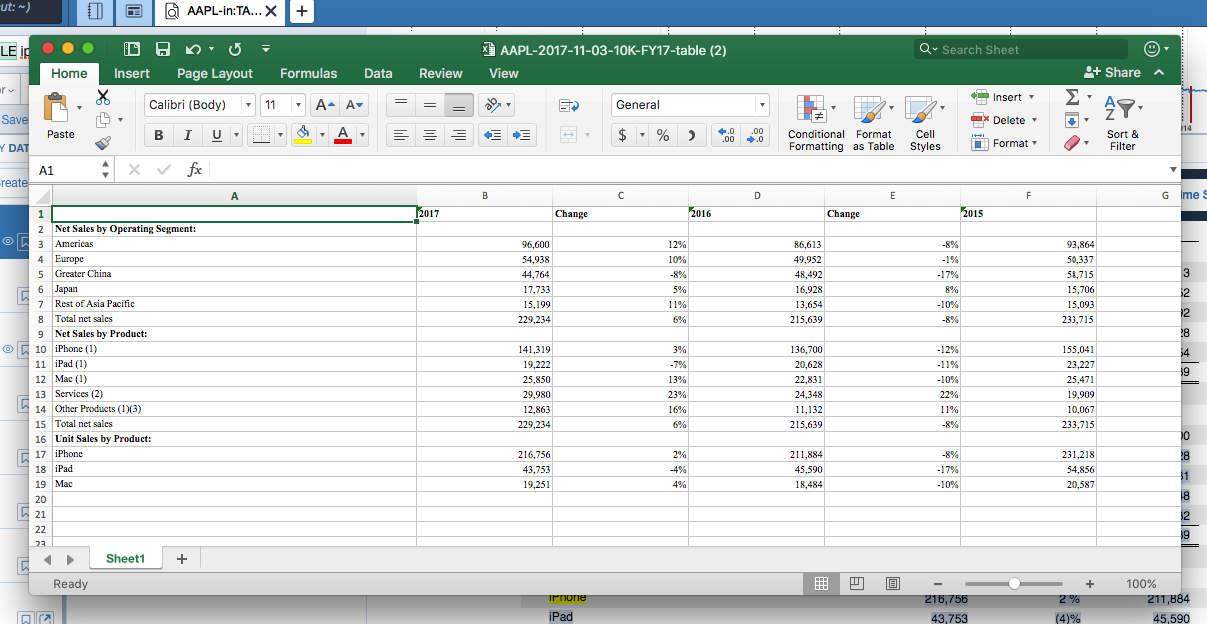The width and height of the screenshot is (1207, 624).
Task: Click the AutoSum sigma icon
Action: point(1072,96)
